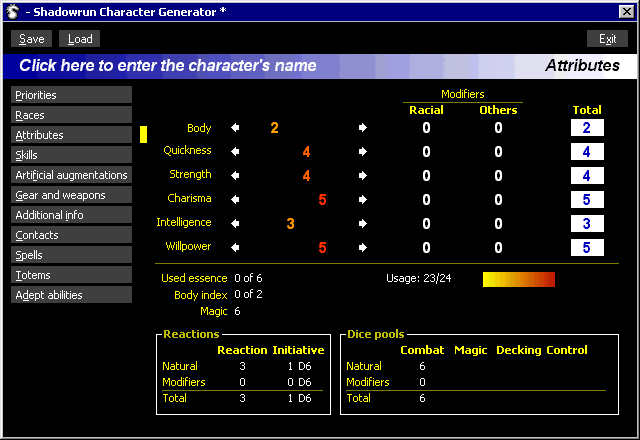Reduce Willpower with the left arrow

pos(235,247)
